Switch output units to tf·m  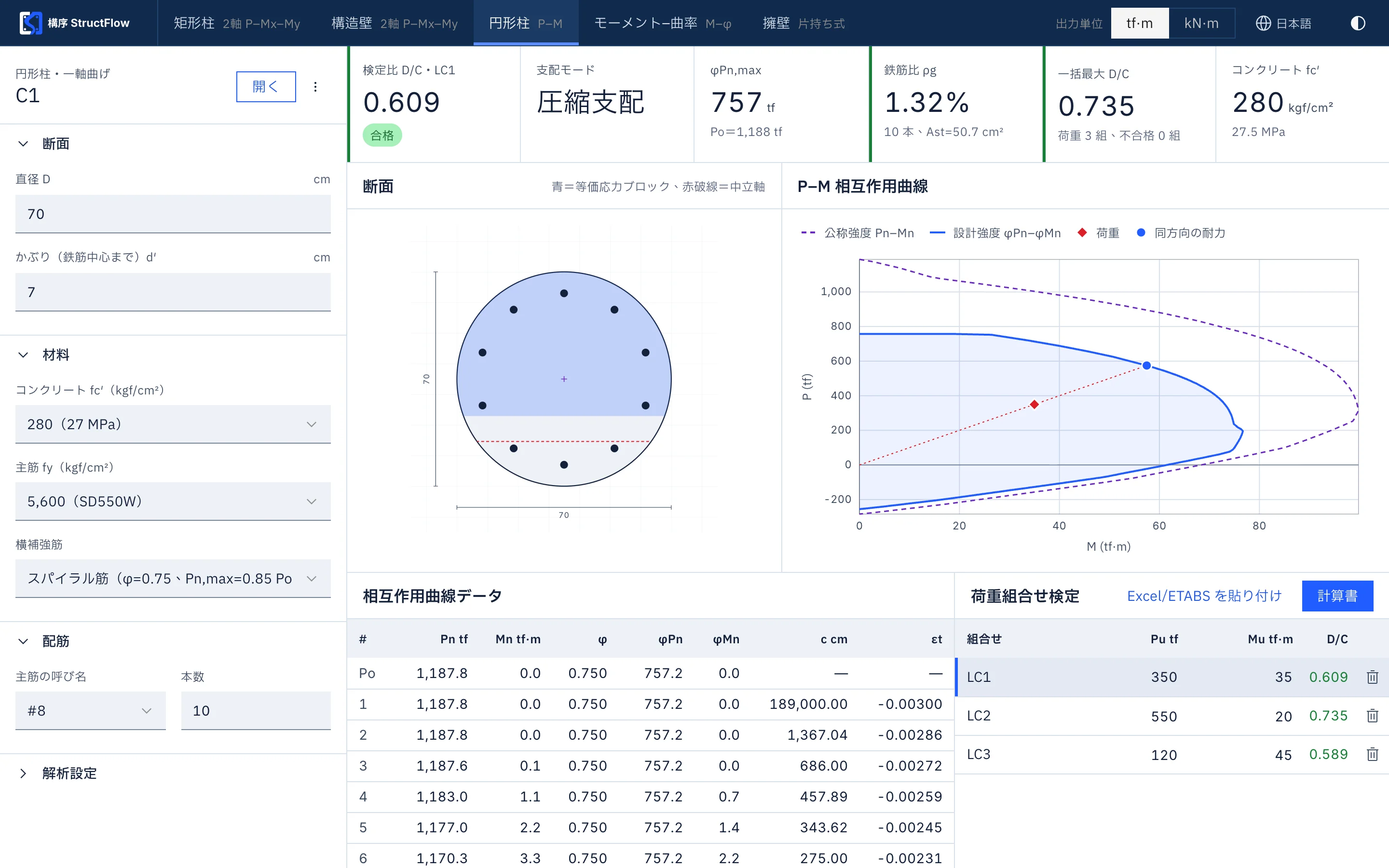pyautogui.click(x=1139, y=23)
